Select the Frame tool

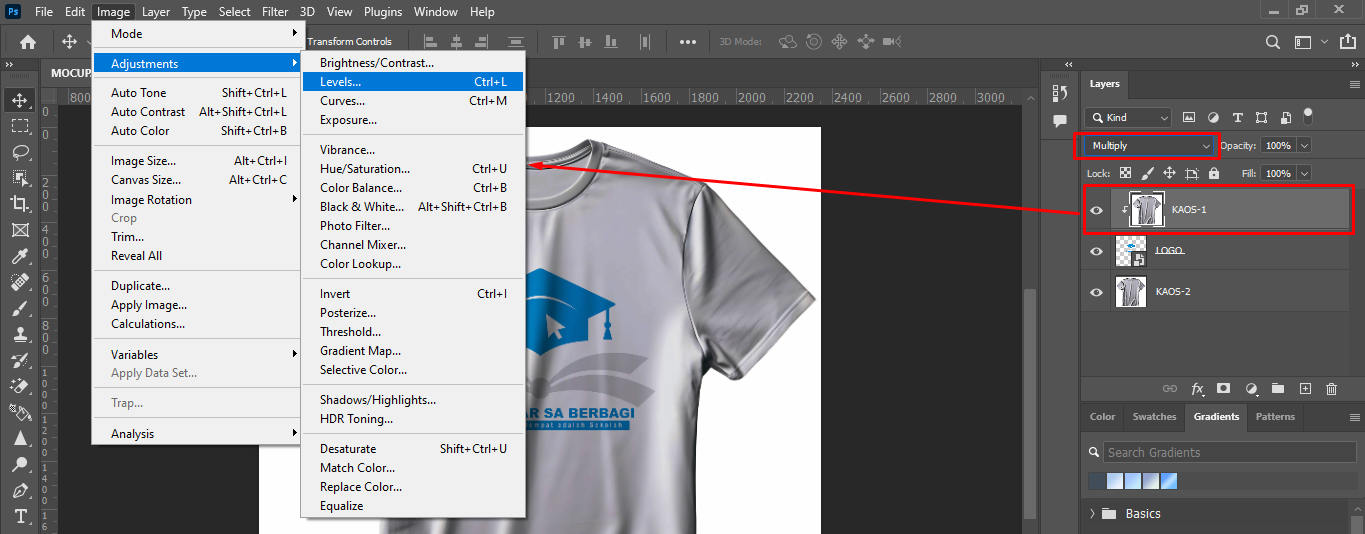click(x=20, y=230)
